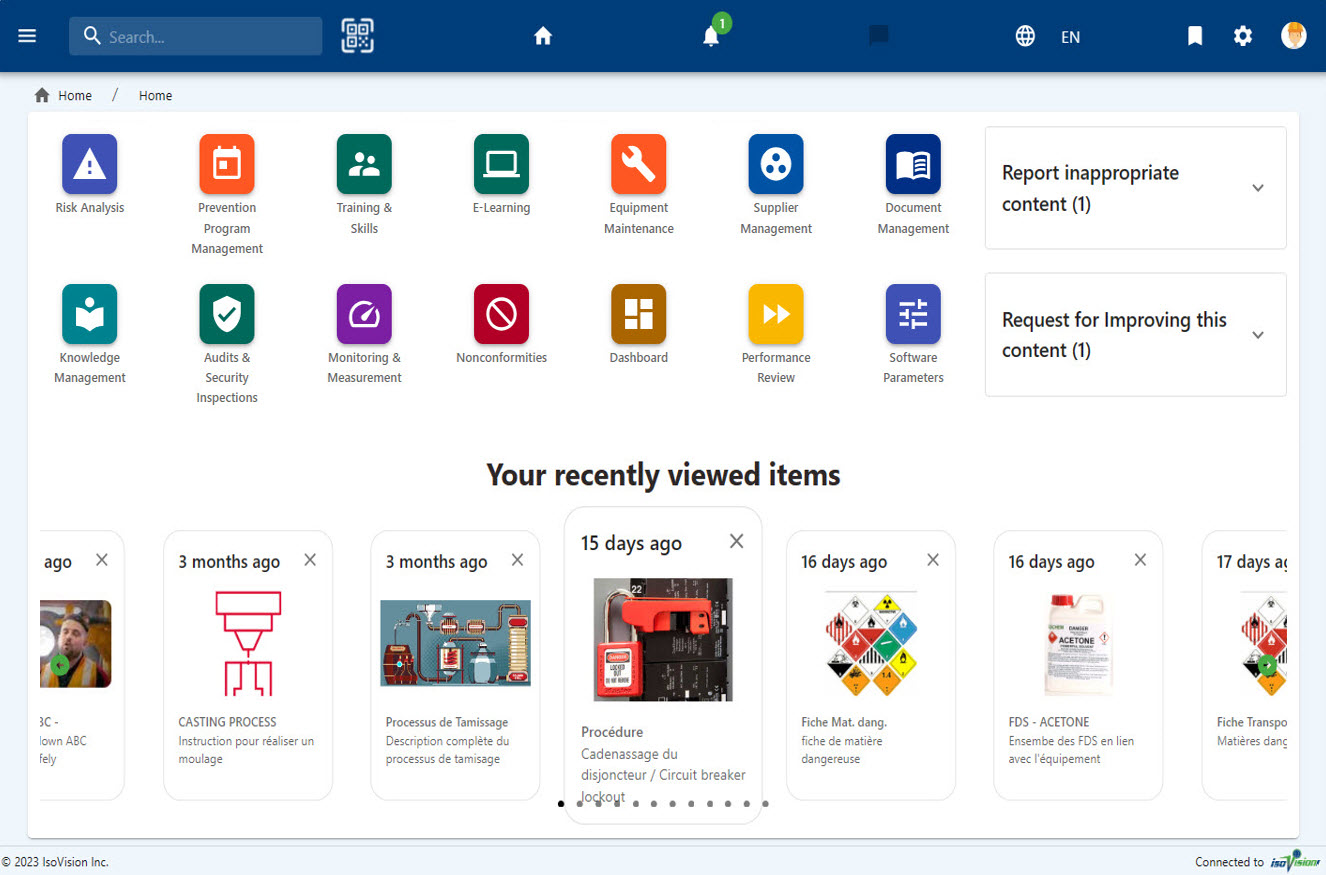Open the Risk Analysis module
Screen dimensions: 1326x875
[x=89, y=163]
